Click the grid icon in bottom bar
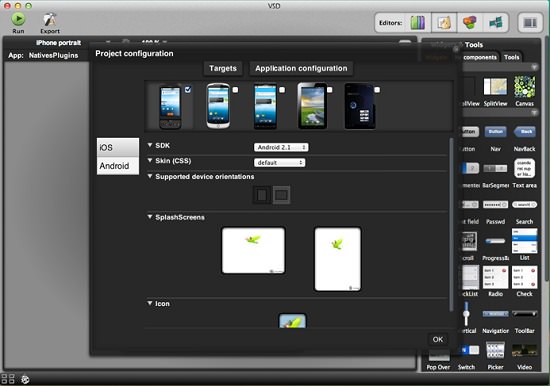 point(7,379)
